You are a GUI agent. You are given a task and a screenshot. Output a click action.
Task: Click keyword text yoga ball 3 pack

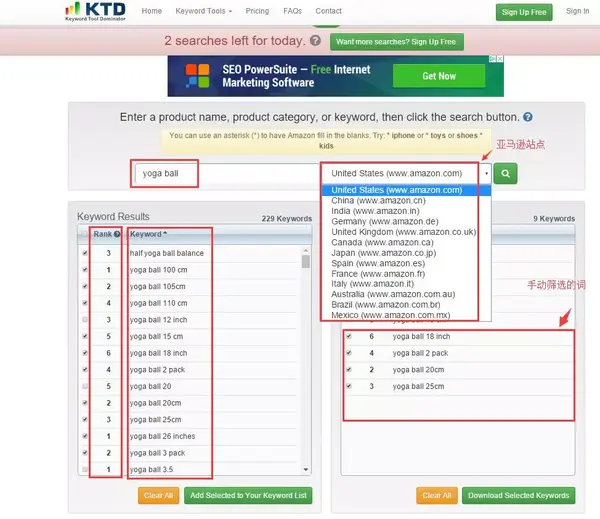tap(157, 453)
